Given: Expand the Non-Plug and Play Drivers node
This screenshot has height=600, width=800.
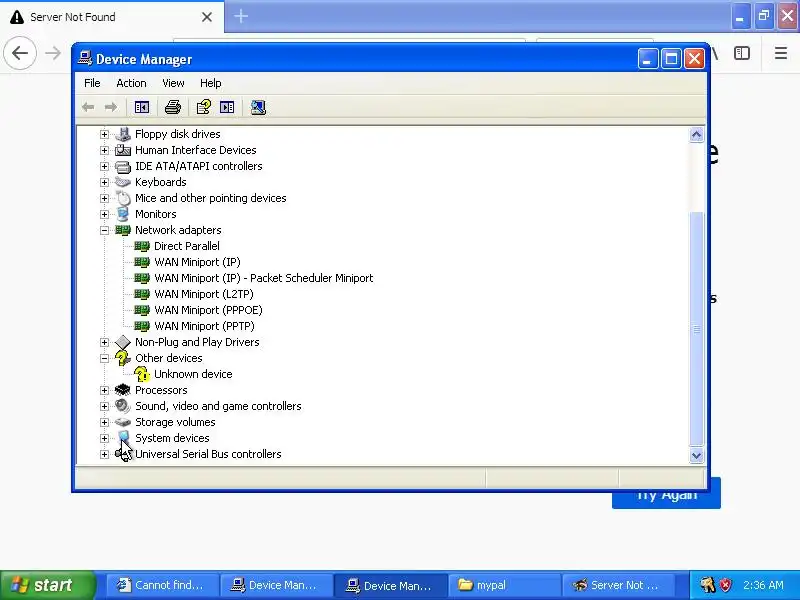Looking at the screenshot, I should tap(104, 342).
